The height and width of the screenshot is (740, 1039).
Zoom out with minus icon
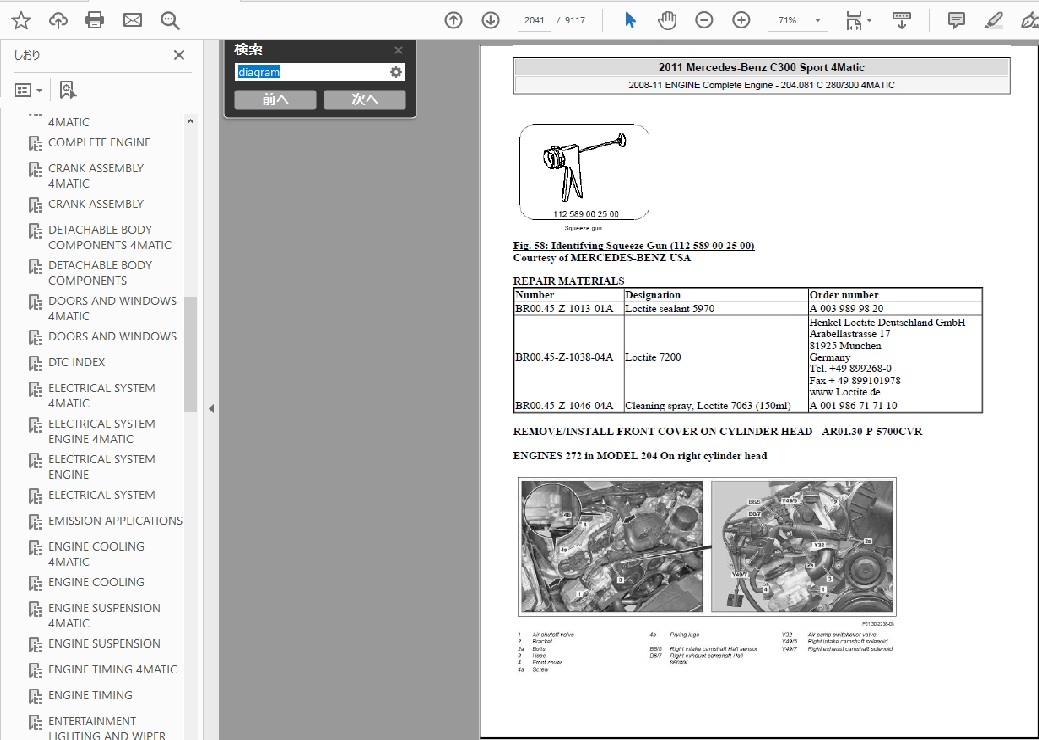(x=704, y=21)
